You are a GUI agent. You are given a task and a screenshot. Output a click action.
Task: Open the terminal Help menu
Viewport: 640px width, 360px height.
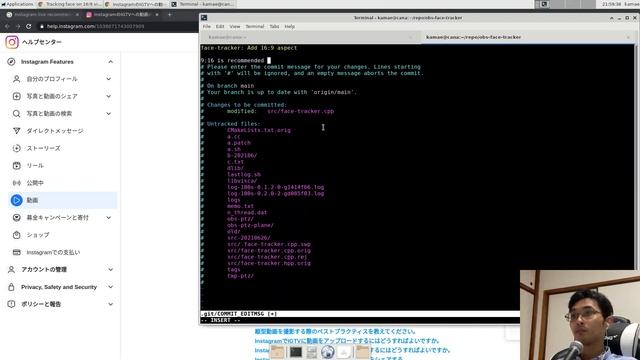tap(290, 27)
